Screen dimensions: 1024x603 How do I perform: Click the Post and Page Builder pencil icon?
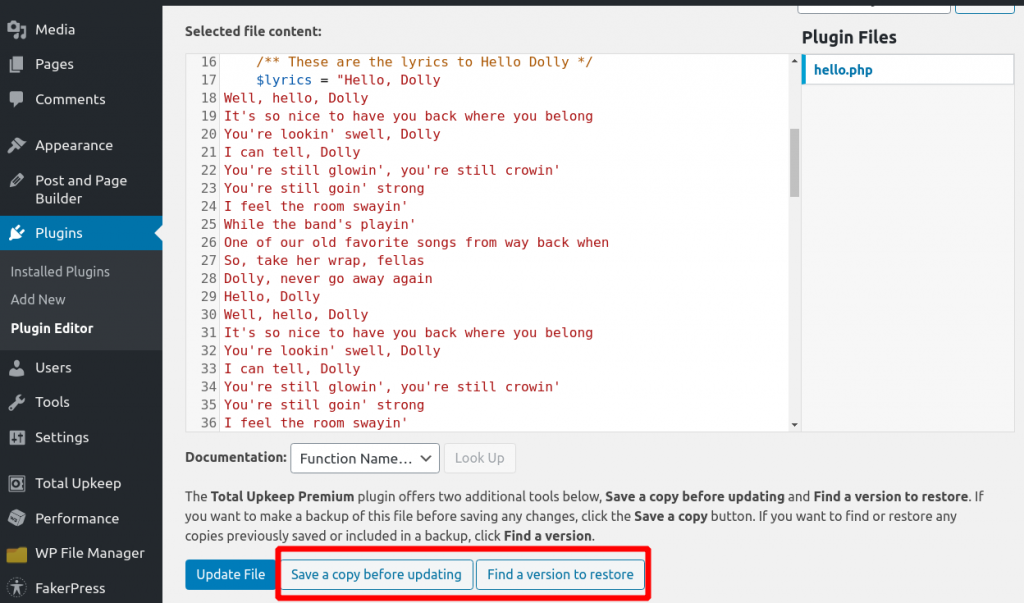[17, 180]
